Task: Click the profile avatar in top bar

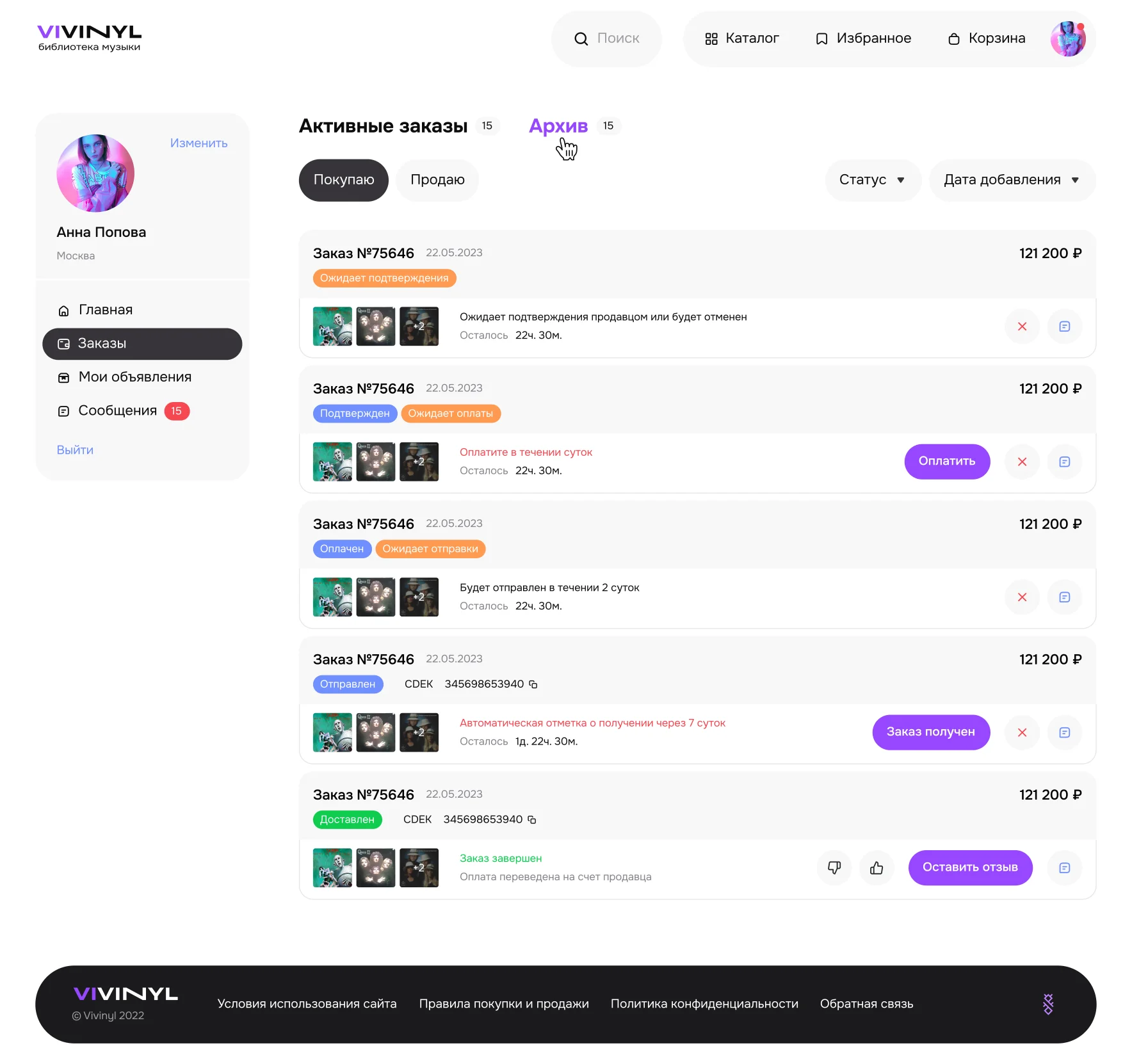Action: (1068, 38)
